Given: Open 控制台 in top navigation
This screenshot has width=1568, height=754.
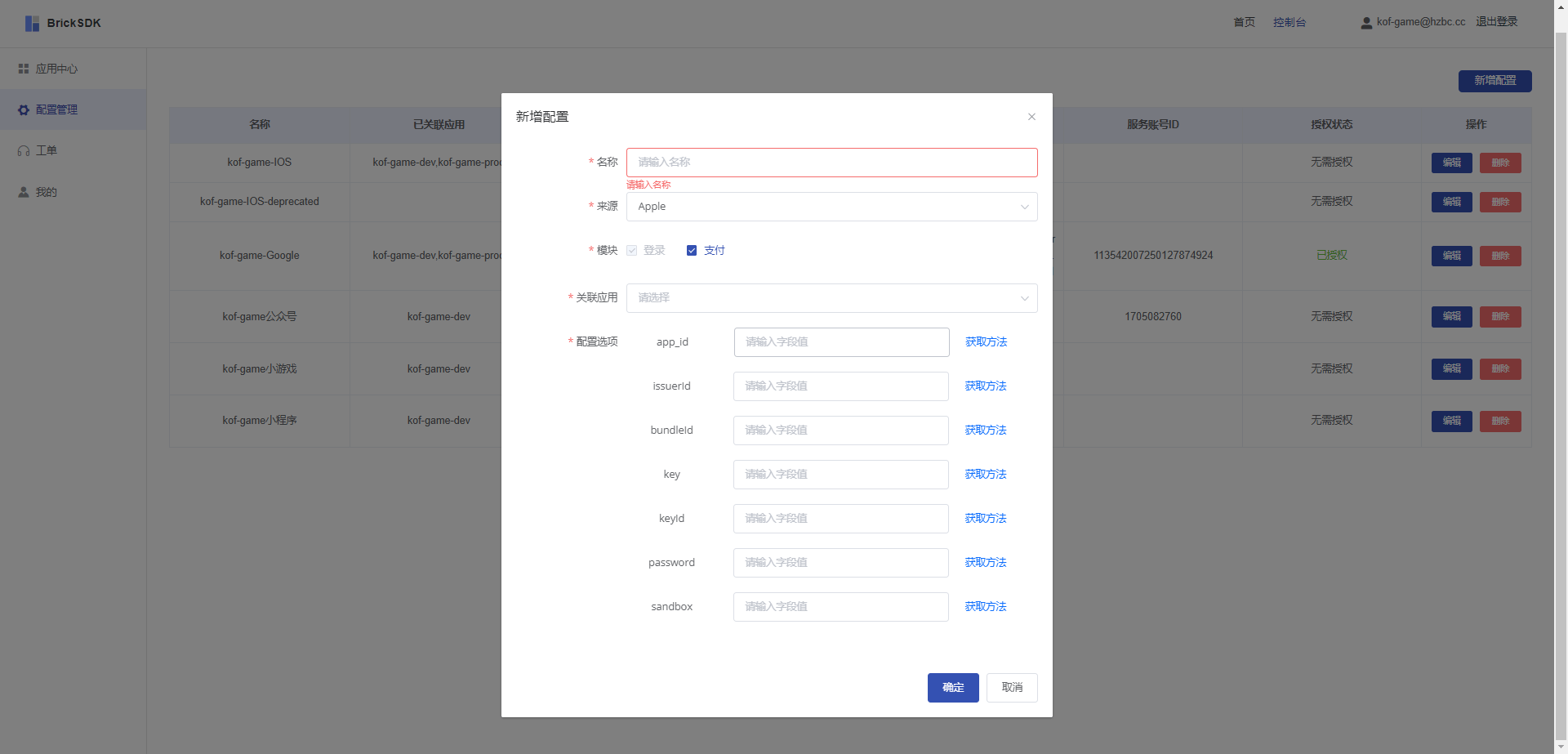Looking at the screenshot, I should (1289, 22).
